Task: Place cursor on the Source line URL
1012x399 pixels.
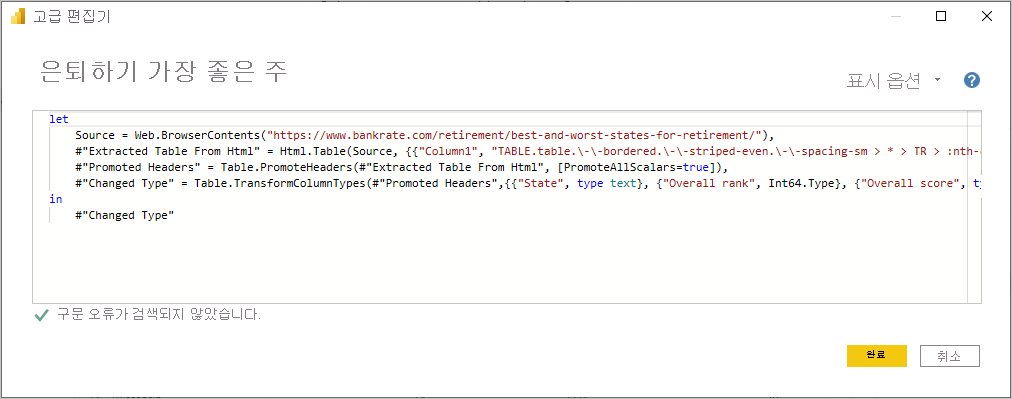Action: [x=516, y=136]
